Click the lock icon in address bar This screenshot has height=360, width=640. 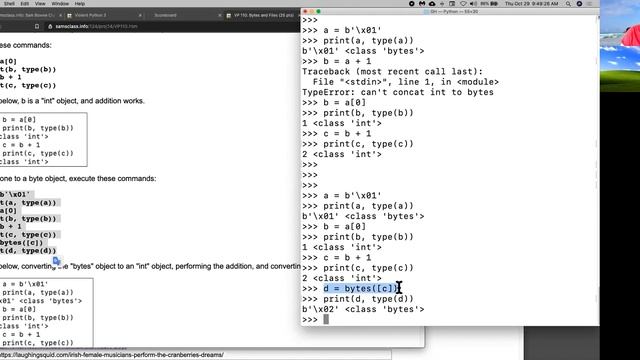tap(50, 27)
